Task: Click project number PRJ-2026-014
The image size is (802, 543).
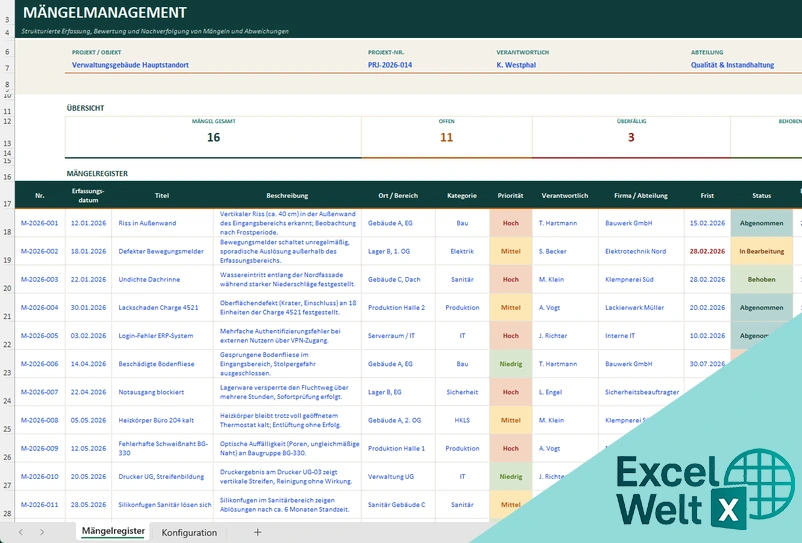Action: [x=390, y=65]
